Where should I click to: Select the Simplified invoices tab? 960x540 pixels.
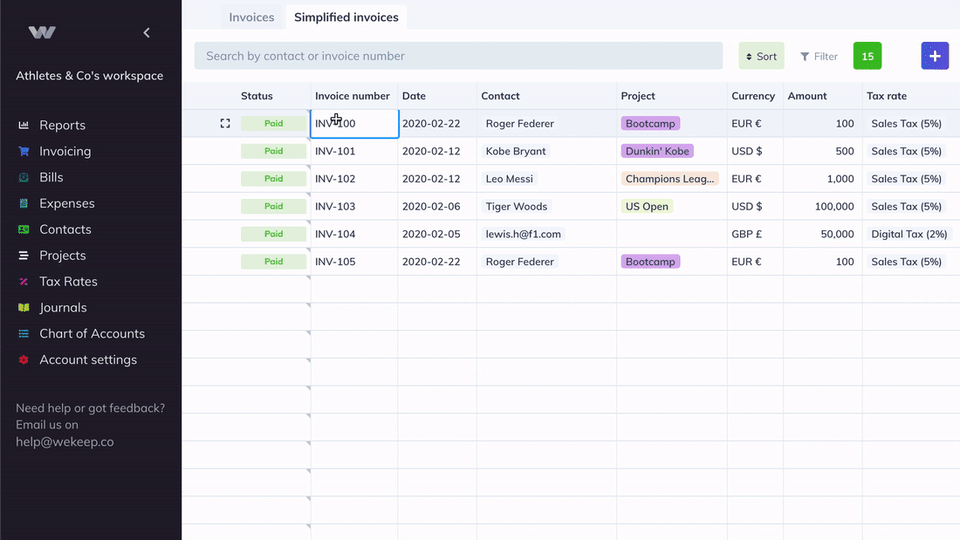(346, 17)
